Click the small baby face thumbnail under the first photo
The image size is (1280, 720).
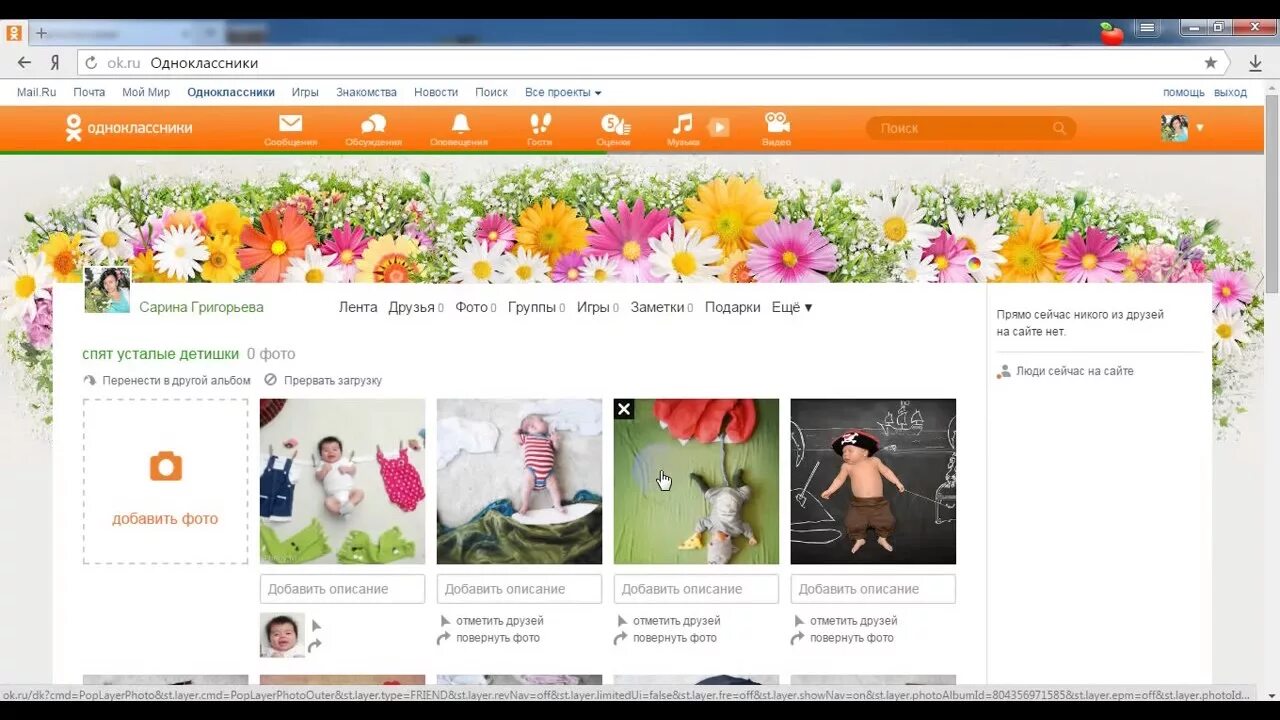coord(282,635)
